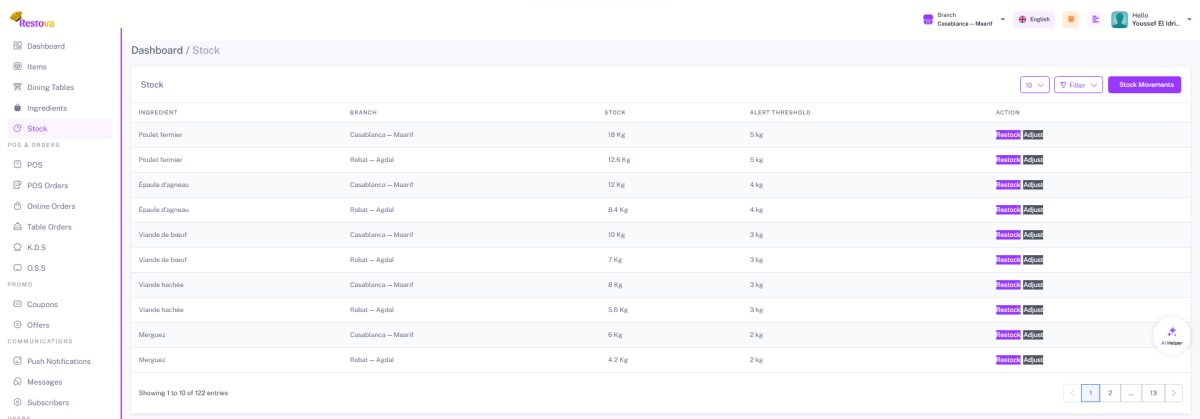Click the 5.6 Kg stock value
The height and width of the screenshot is (419, 1200).
pos(618,310)
